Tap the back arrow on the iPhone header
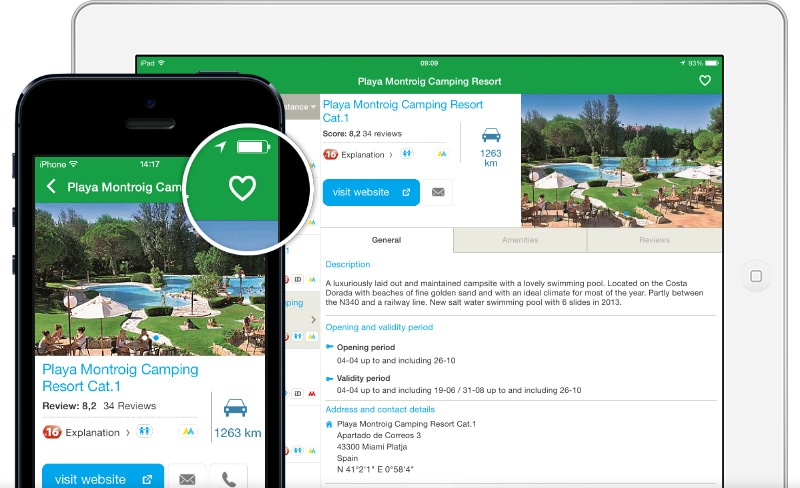 click(51, 186)
